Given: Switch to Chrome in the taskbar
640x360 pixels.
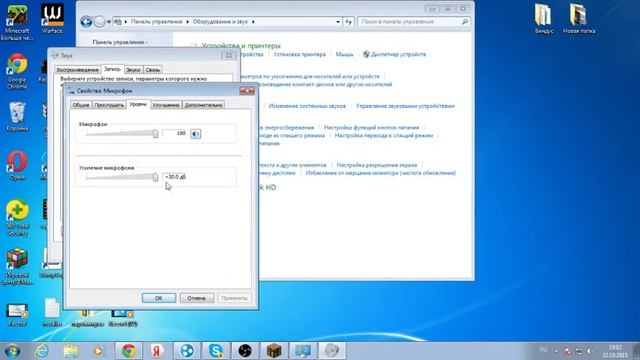Looking at the screenshot, I should click(x=129, y=351).
